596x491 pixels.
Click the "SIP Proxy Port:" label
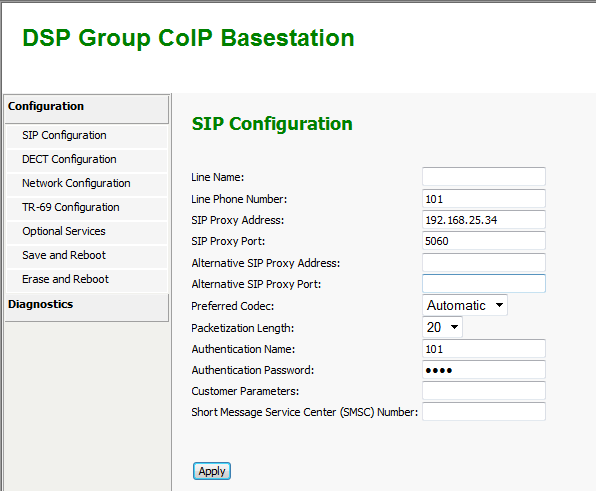tap(228, 241)
